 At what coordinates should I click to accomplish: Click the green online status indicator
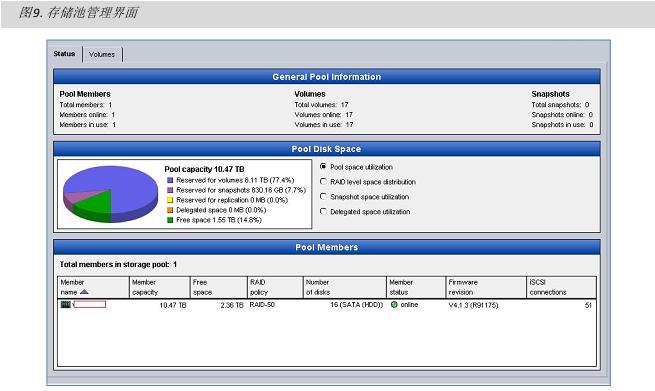coord(394,305)
